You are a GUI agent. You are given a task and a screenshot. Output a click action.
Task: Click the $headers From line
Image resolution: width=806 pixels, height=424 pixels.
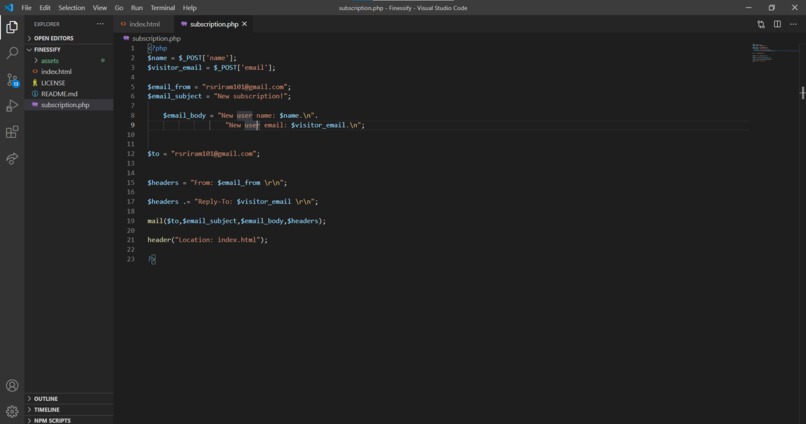[x=217, y=182]
